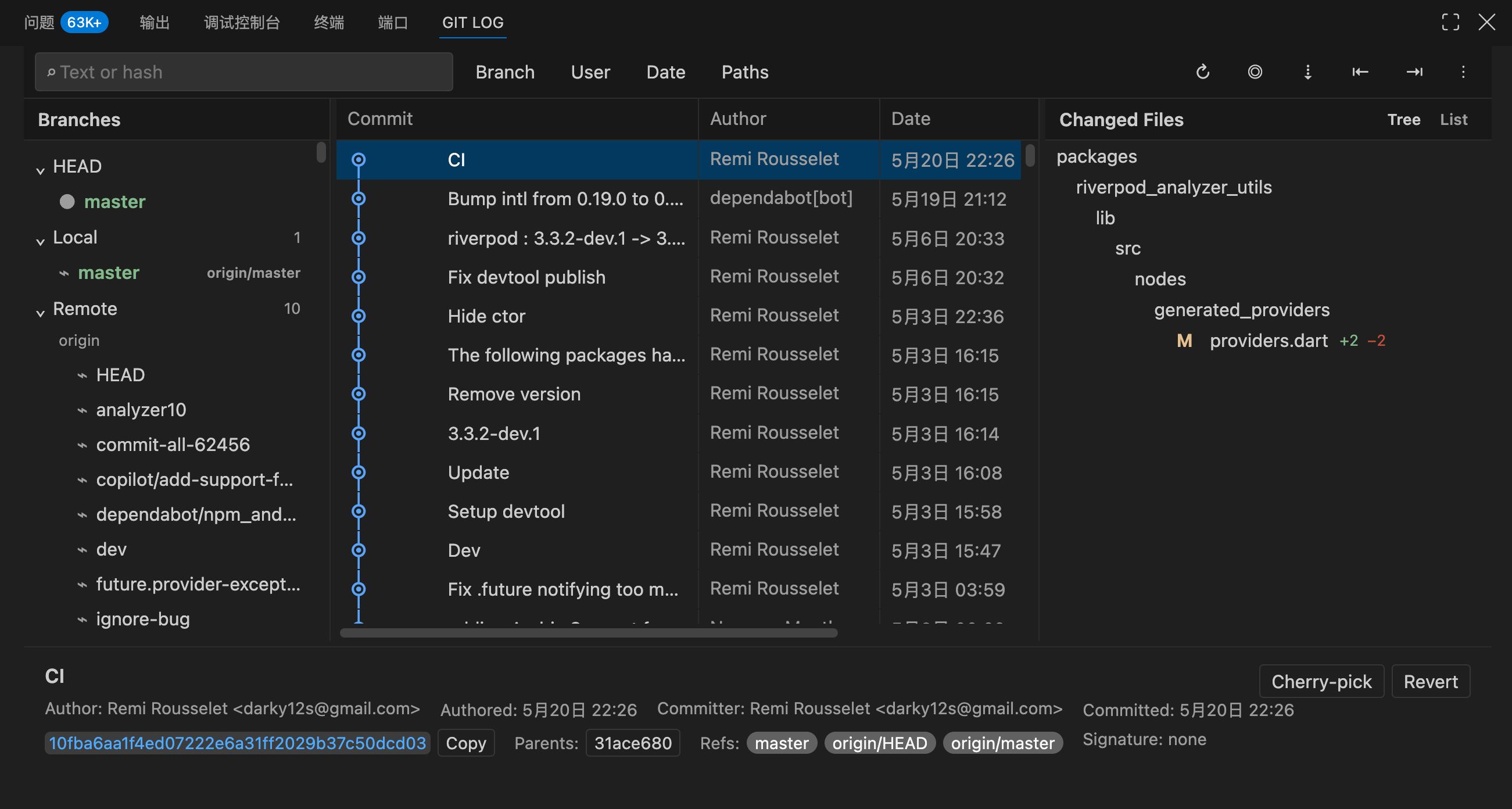
Task: Click the origin/master ref tag
Action: point(1002,743)
